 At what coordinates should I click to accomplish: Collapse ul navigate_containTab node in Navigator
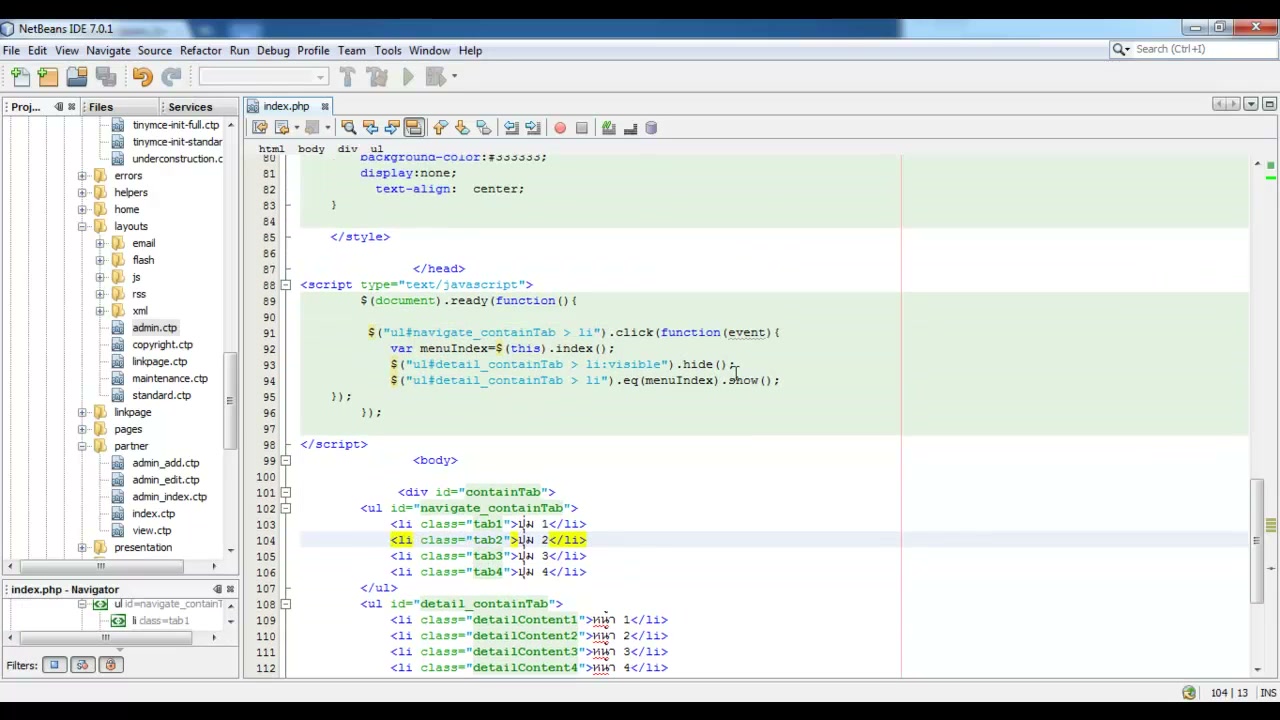82,604
